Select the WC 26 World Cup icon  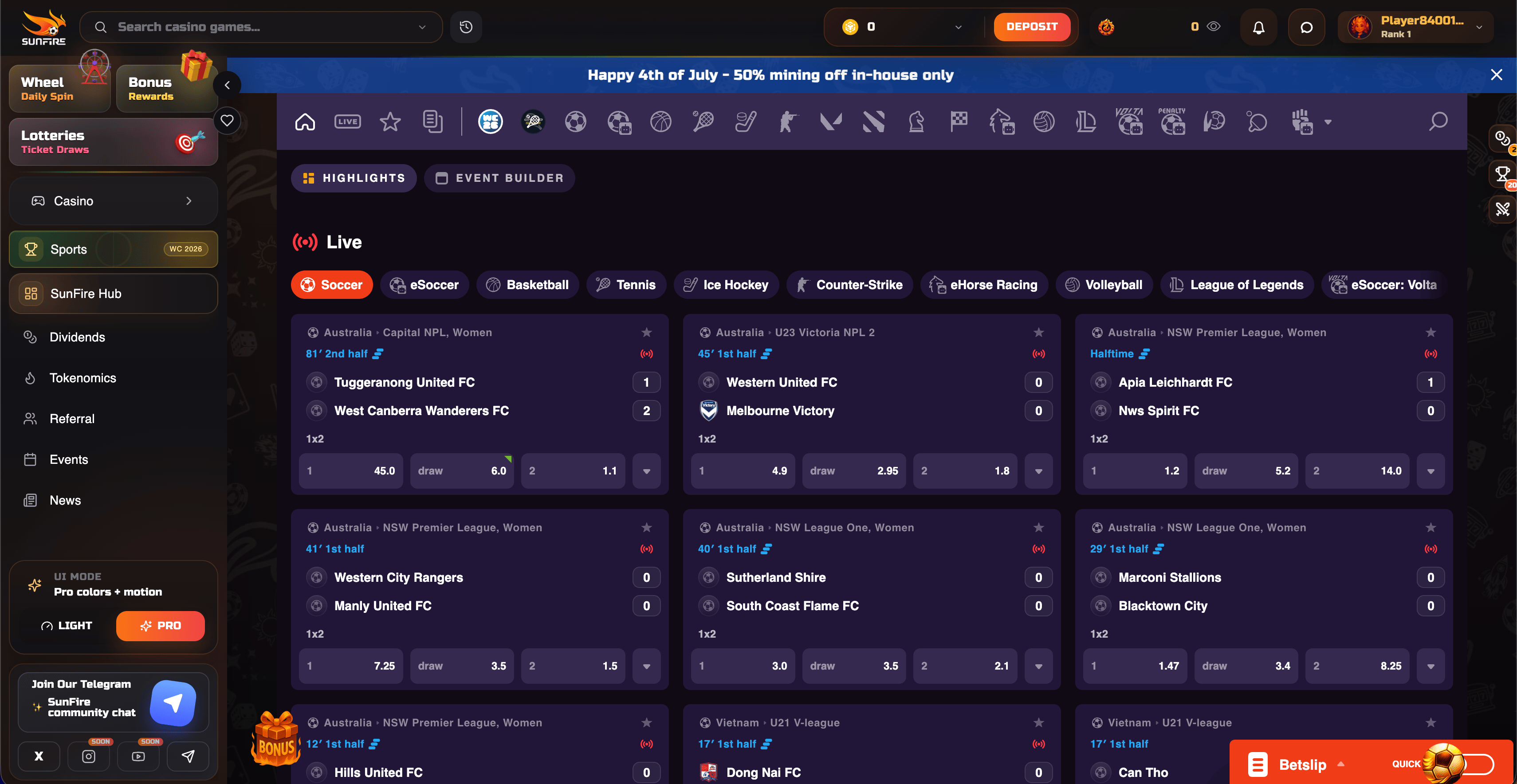pyautogui.click(x=490, y=122)
